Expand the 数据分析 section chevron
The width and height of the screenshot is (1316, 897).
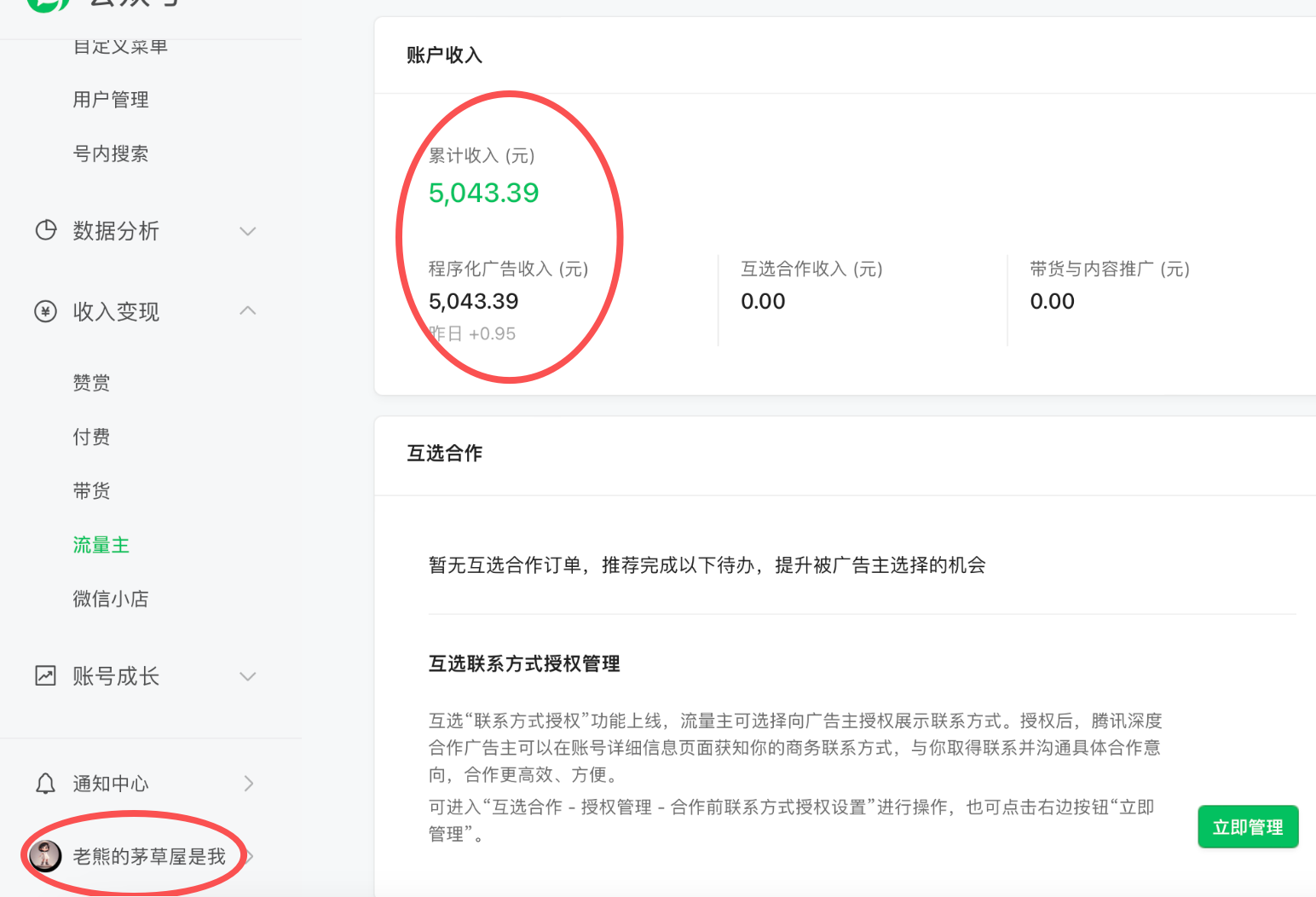(248, 231)
